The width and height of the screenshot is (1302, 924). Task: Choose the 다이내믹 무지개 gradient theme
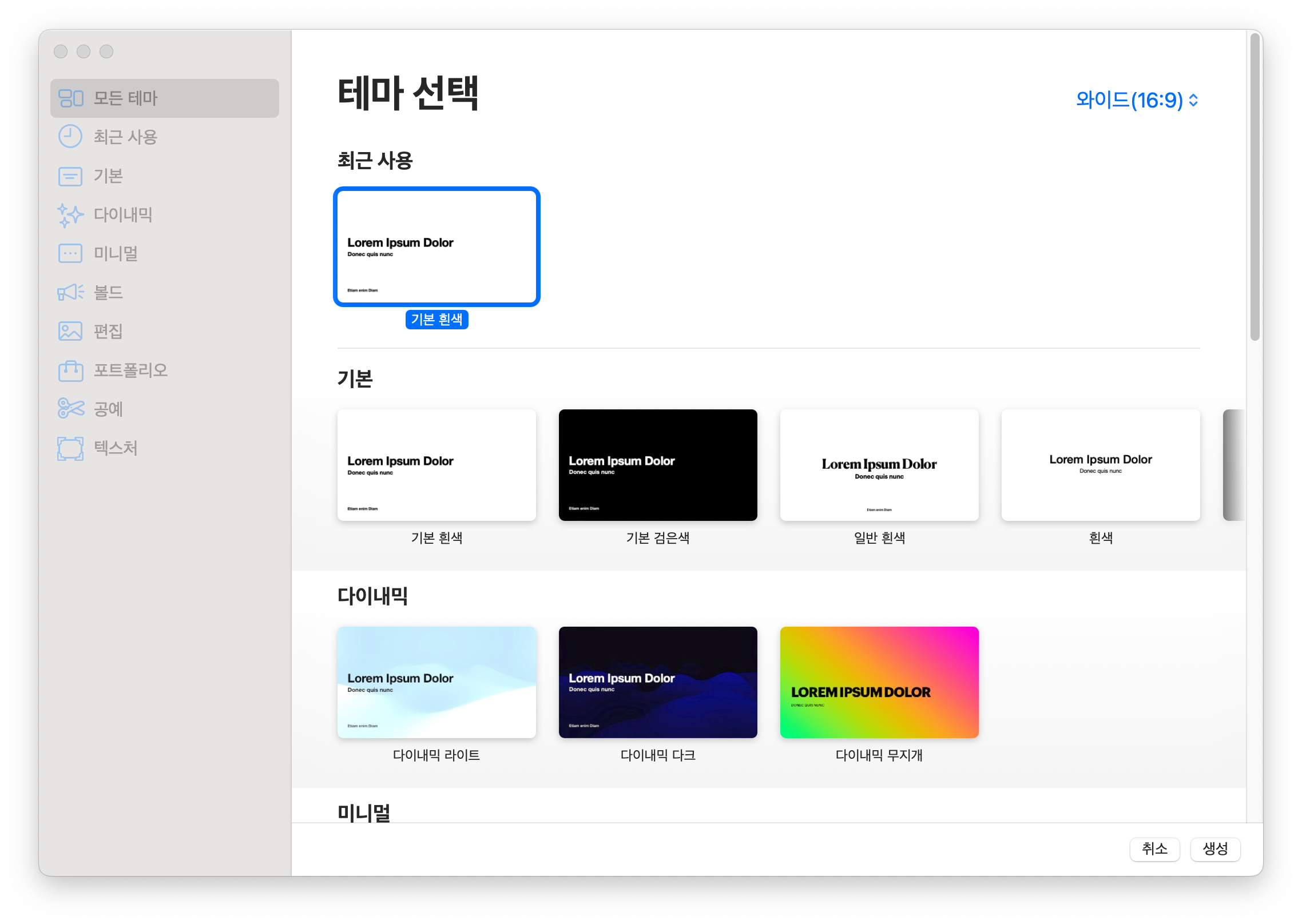pos(879,682)
